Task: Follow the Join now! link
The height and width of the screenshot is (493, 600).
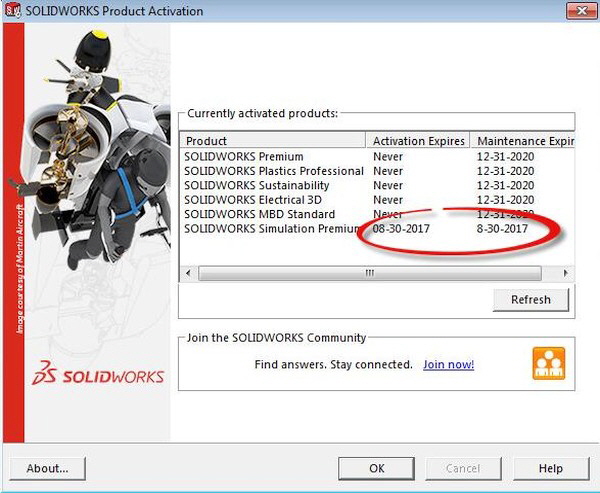Action: click(x=448, y=364)
